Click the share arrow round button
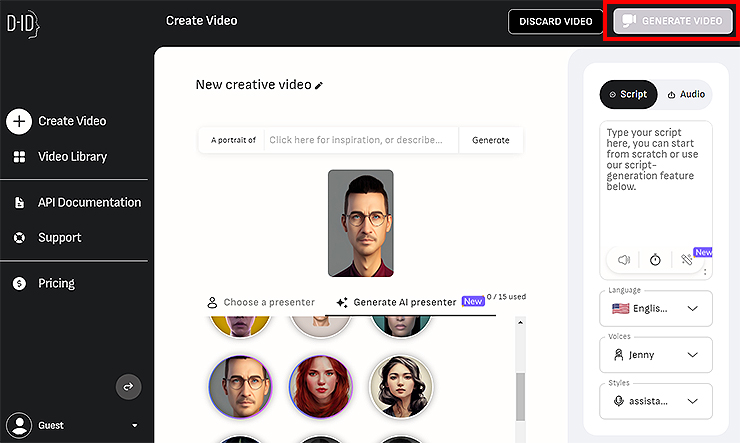 point(128,387)
